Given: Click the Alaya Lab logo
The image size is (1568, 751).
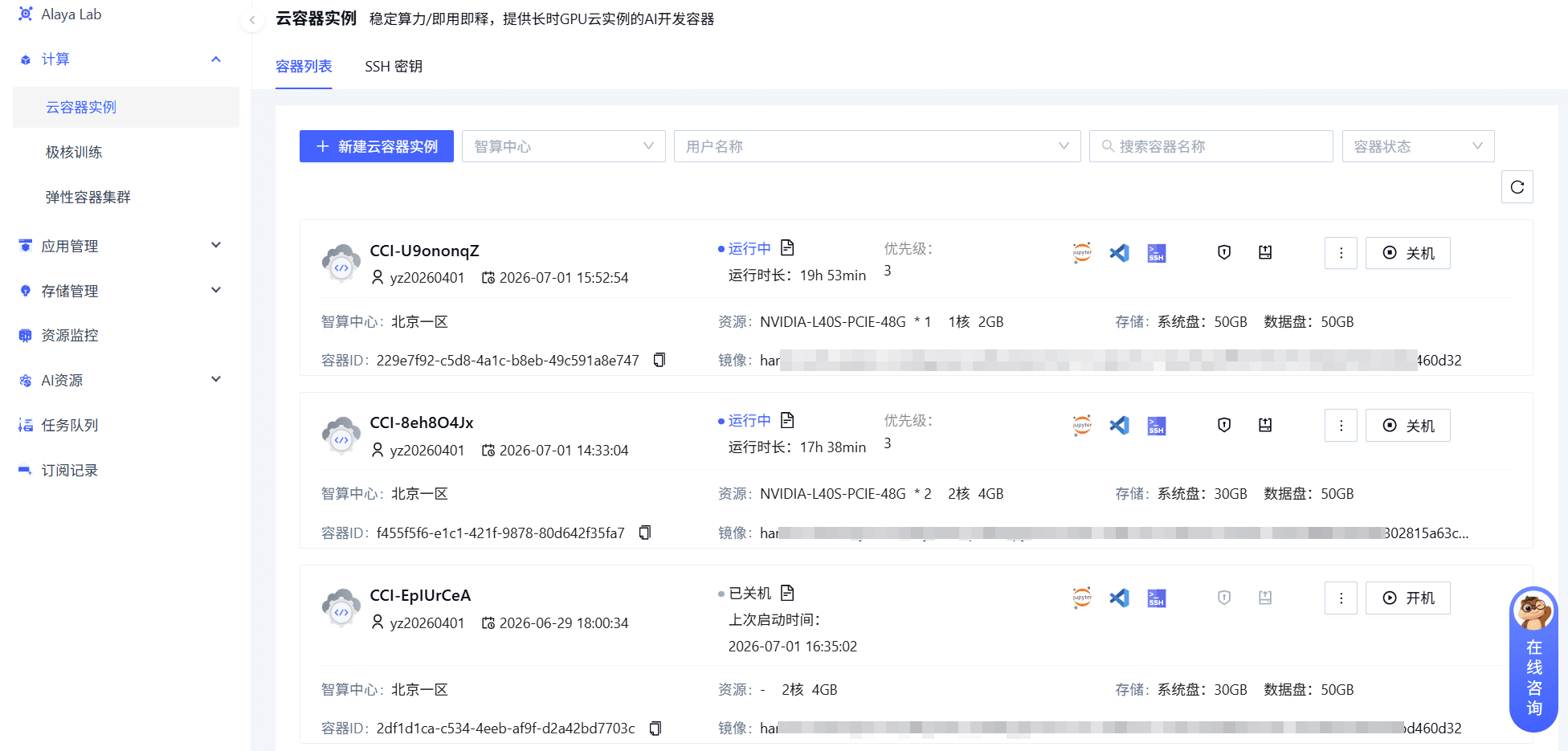Looking at the screenshot, I should (26, 14).
